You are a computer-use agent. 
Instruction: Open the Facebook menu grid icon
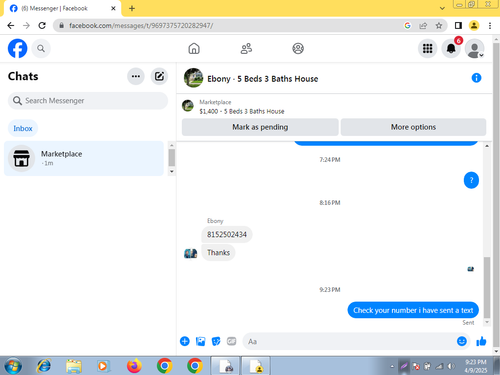427,49
